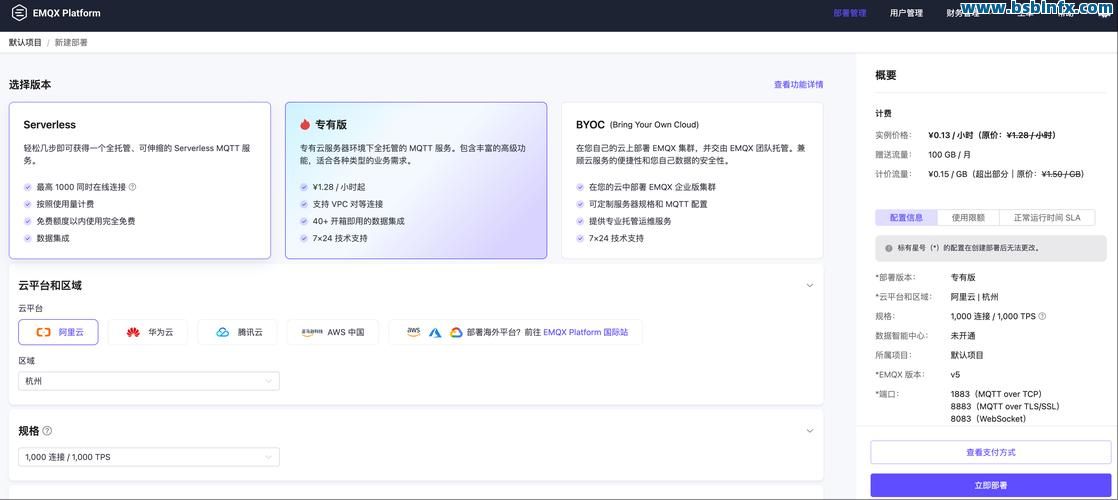The width and height of the screenshot is (1118, 500).
Task: Switch to the 使用限额 tab
Action: click(967, 217)
